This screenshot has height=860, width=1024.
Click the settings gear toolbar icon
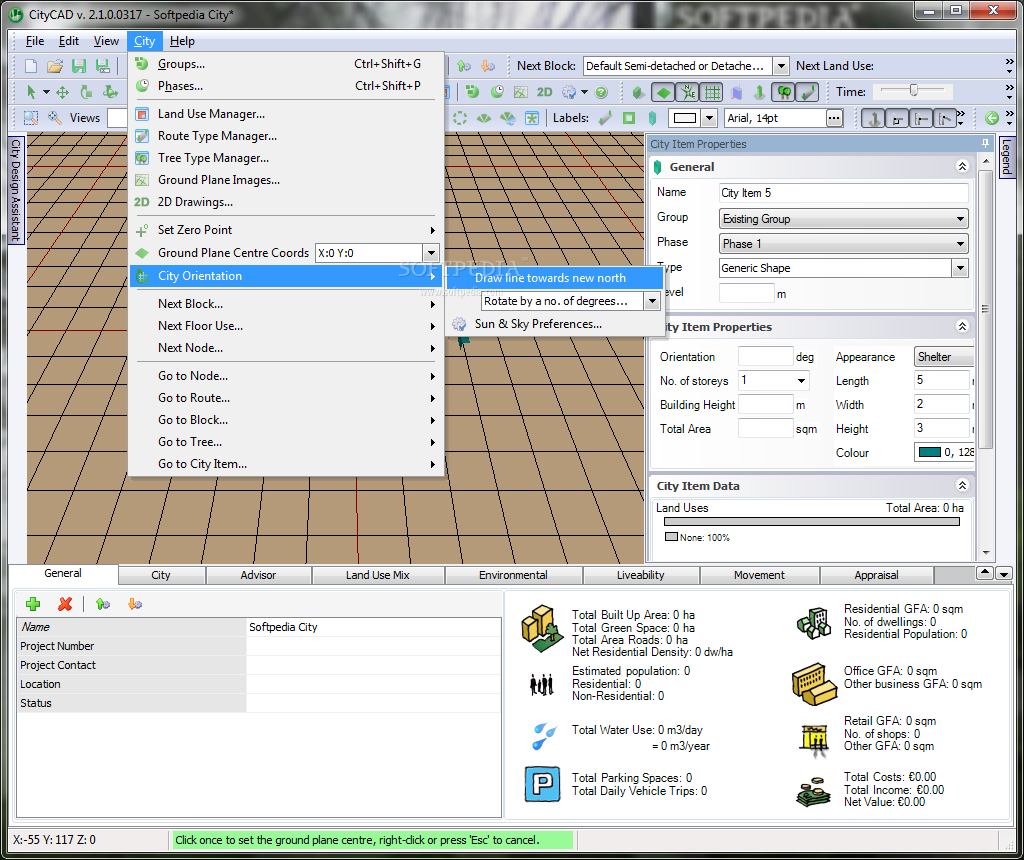pos(569,92)
